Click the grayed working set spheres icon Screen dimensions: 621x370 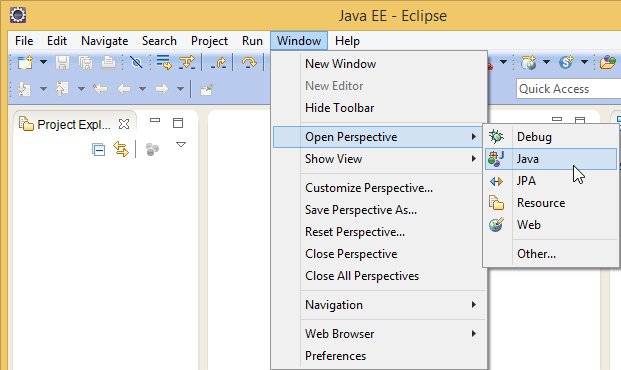(152, 149)
